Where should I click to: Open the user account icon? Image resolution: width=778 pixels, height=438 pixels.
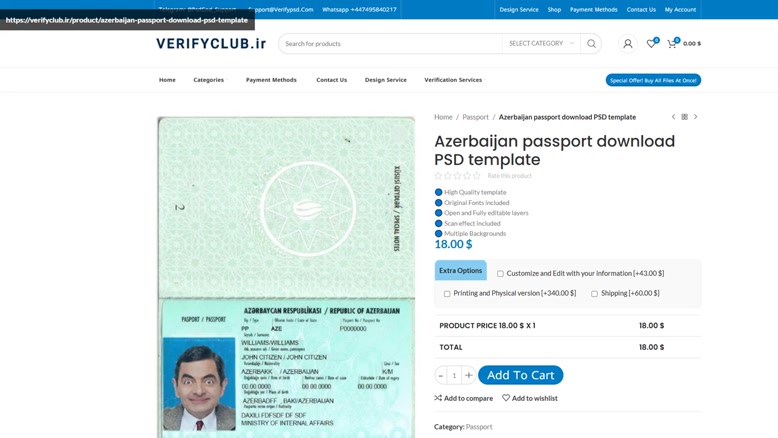628,44
